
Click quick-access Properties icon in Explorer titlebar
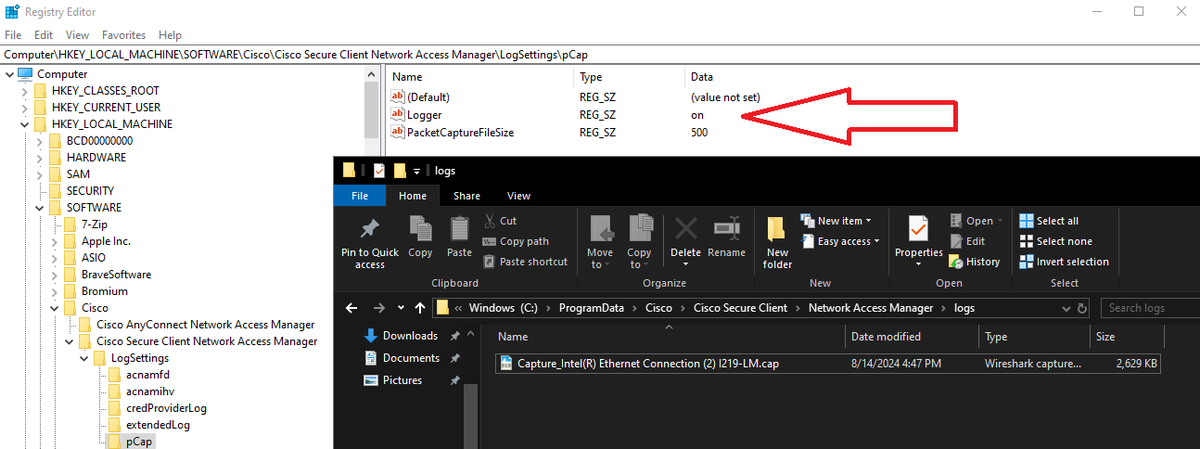click(x=379, y=170)
